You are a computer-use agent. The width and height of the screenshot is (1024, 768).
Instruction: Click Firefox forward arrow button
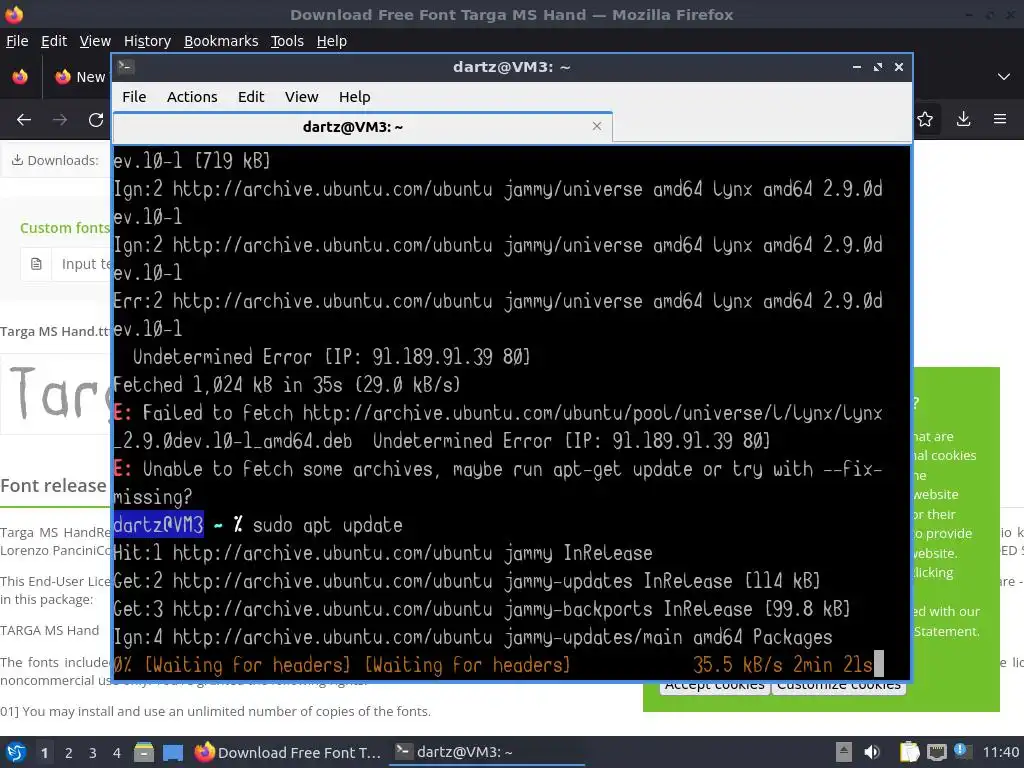[x=59, y=120]
